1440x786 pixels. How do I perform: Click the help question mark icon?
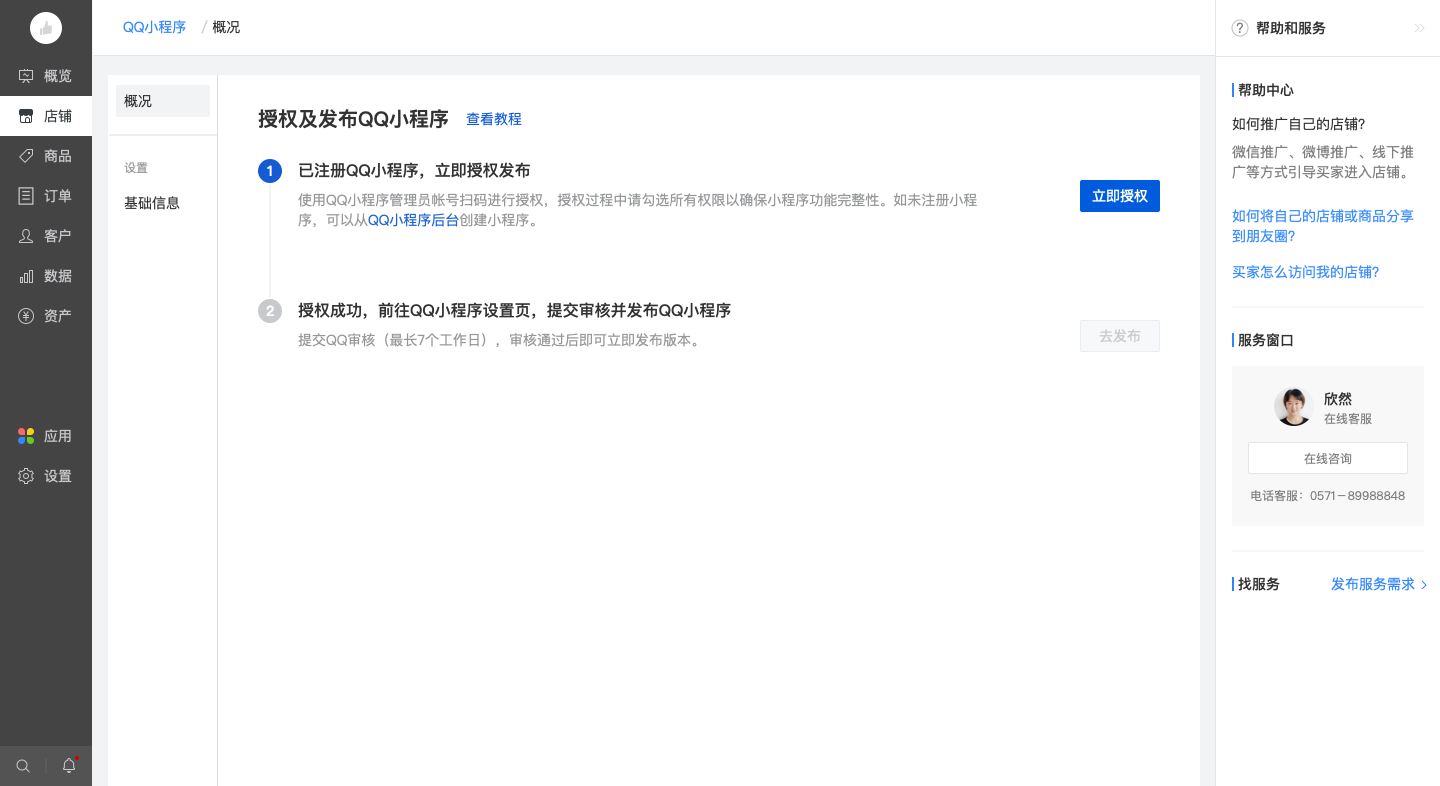1240,28
